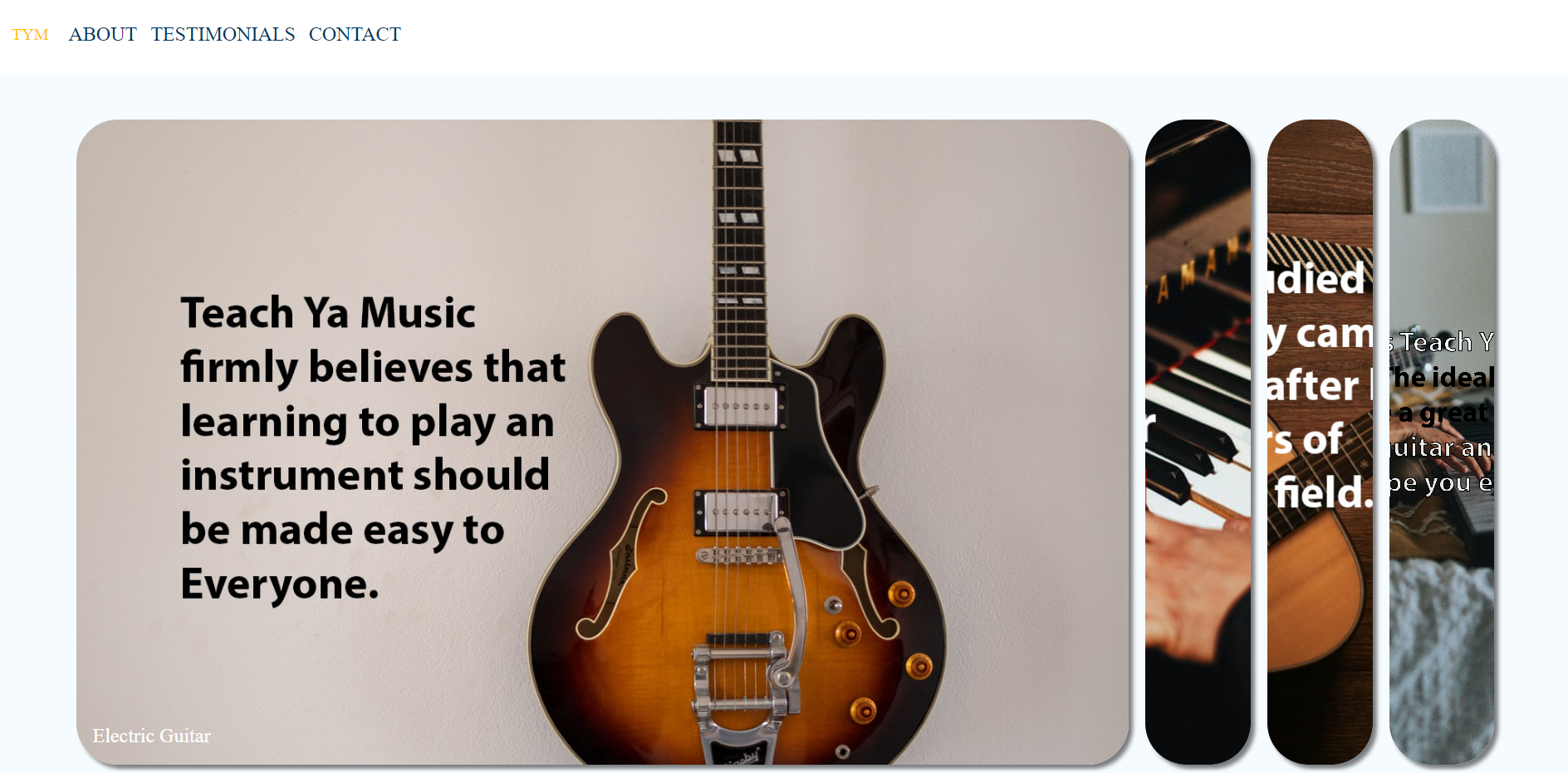This screenshot has height=773, width=1568.
Task: Expand the grey bedroom panel on far right
Action: (x=1442, y=442)
